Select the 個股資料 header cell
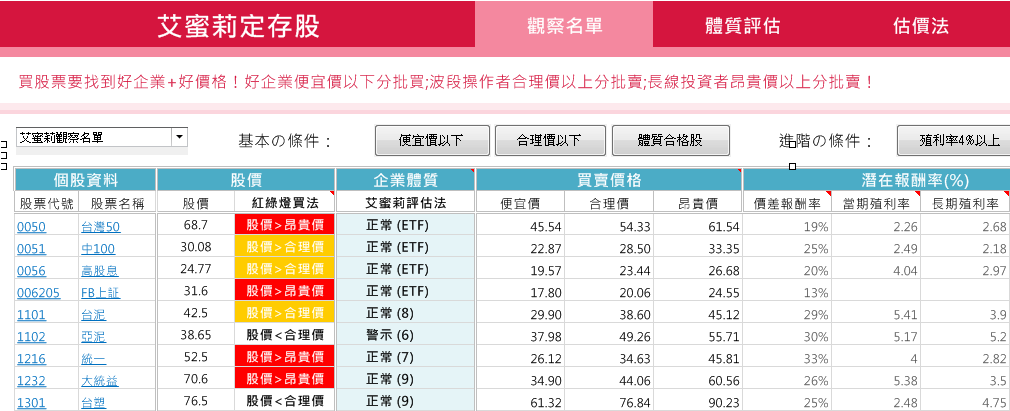The image size is (1010, 411). (x=85, y=180)
